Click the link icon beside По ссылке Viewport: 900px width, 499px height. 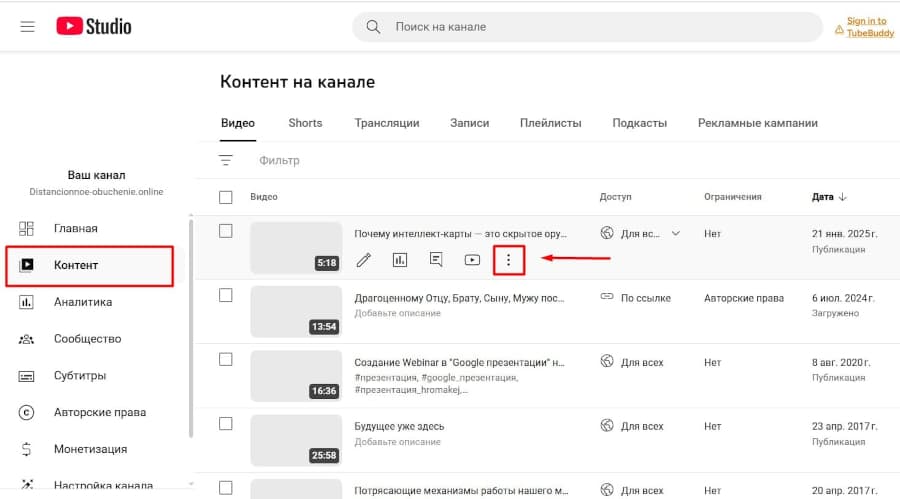[x=607, y=296]
